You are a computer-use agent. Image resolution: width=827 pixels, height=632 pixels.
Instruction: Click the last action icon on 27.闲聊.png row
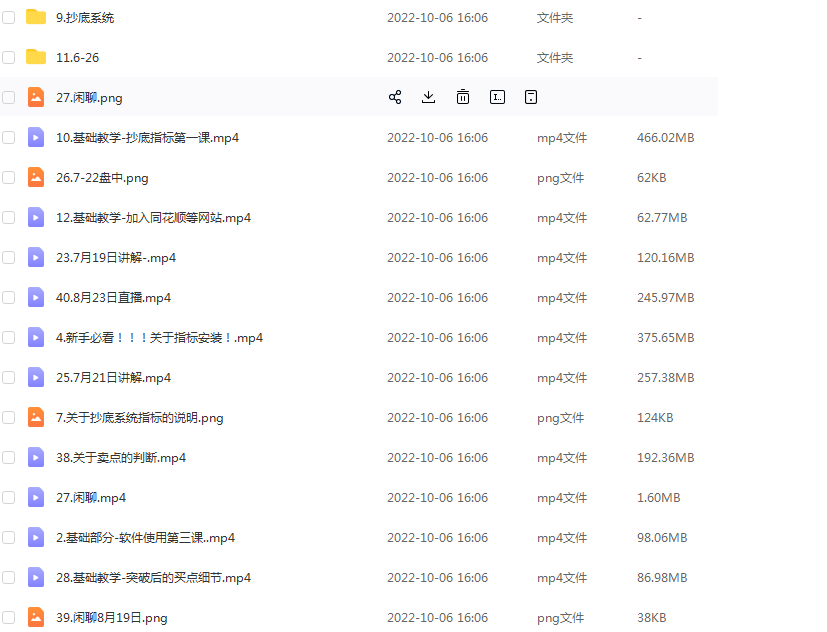[531, 97]
